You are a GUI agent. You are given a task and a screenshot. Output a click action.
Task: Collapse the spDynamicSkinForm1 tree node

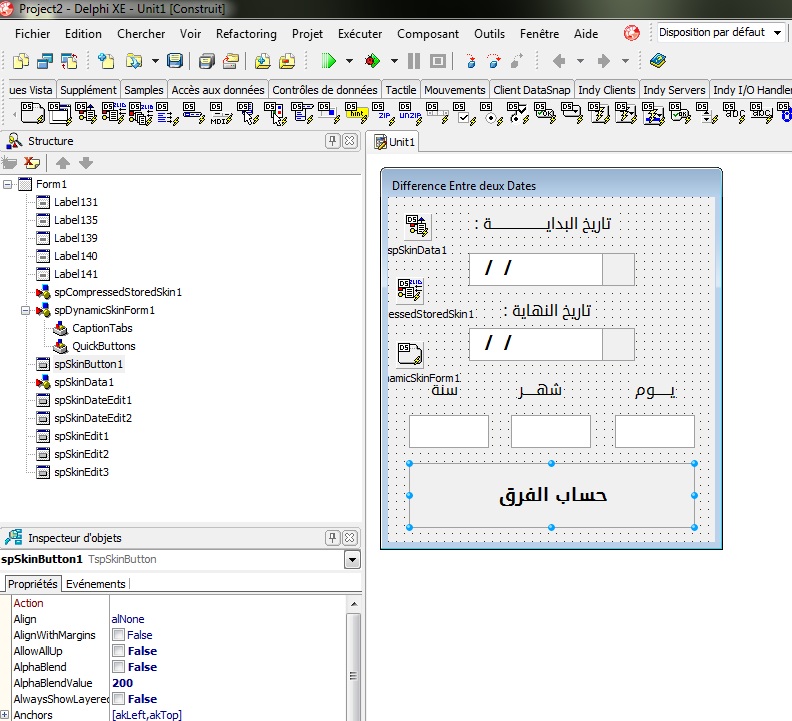(26, 310)
